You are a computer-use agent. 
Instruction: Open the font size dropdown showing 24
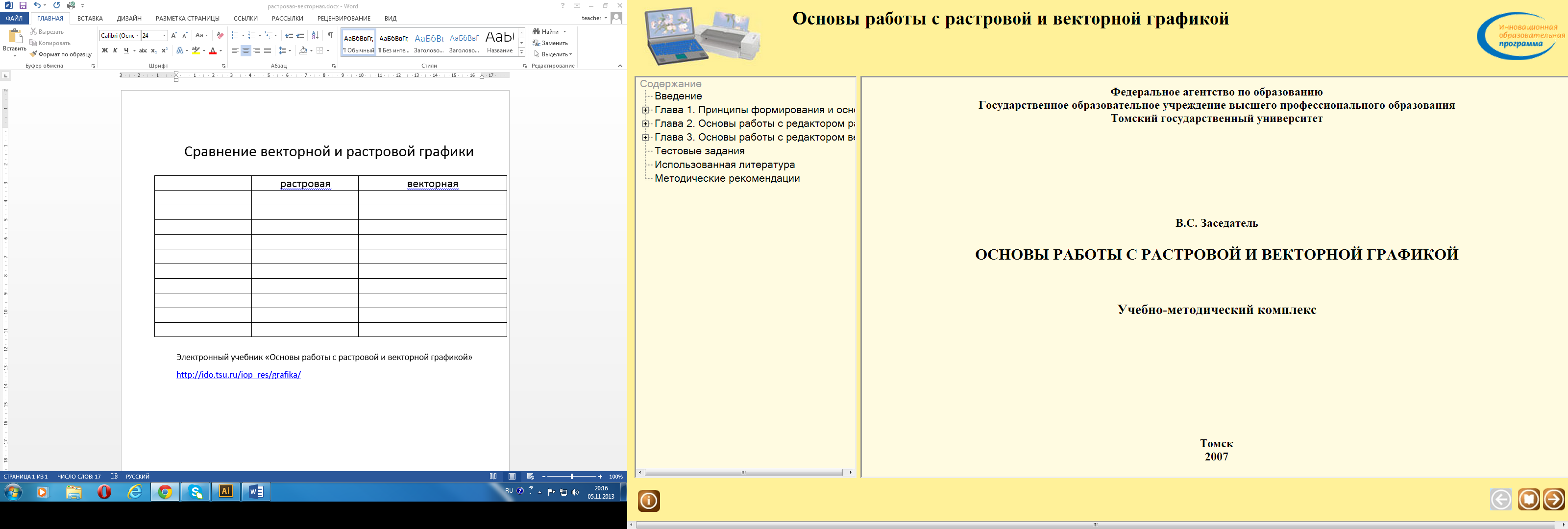click(164, 35)
